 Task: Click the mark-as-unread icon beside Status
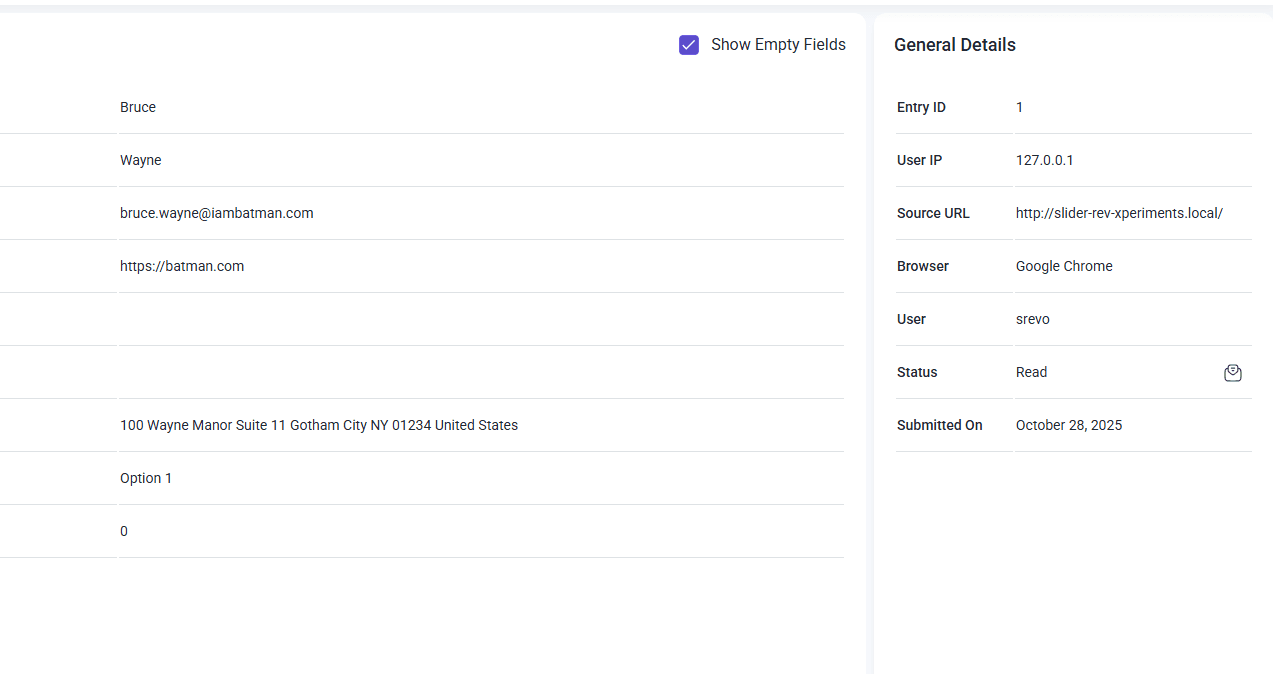click(x=1233, y=373)
